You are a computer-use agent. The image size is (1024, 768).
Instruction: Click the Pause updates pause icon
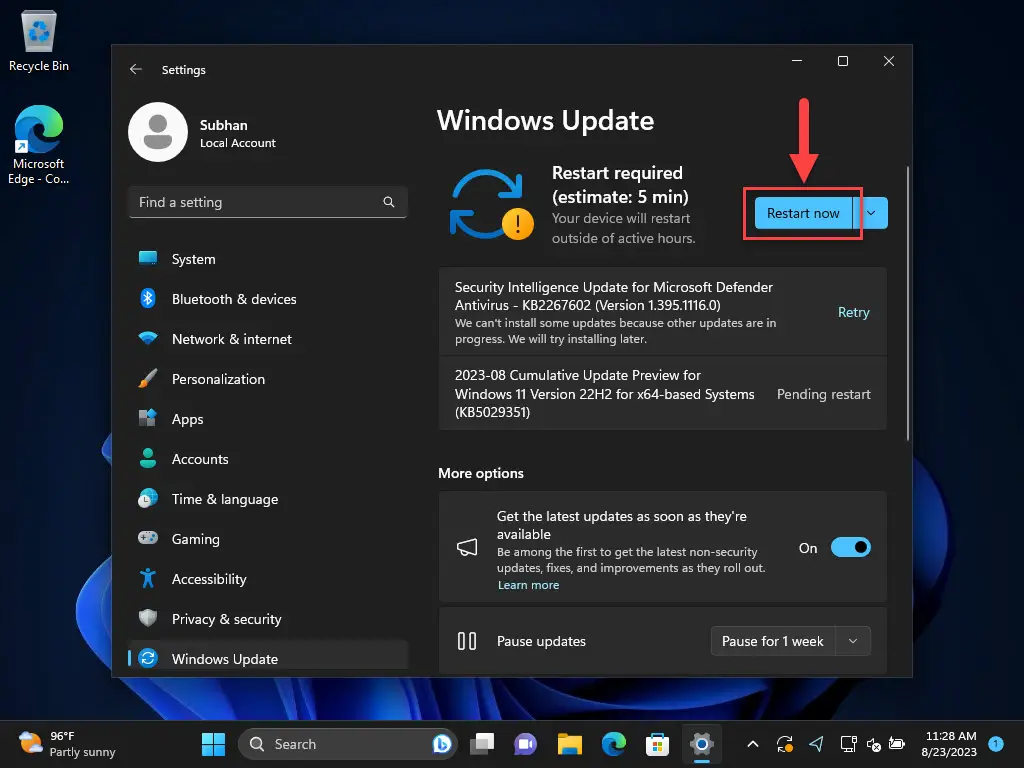click(467, 641)
